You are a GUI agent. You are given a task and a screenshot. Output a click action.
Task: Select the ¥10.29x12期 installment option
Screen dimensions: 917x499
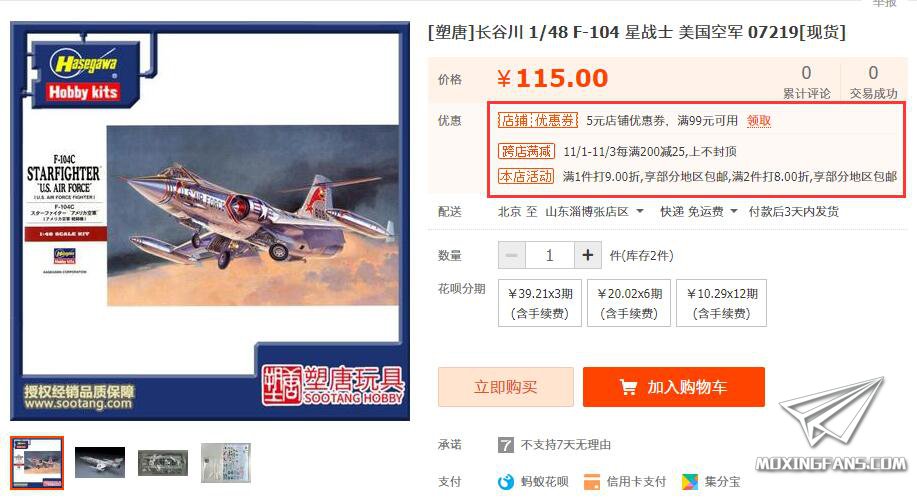tap(722, 303)
